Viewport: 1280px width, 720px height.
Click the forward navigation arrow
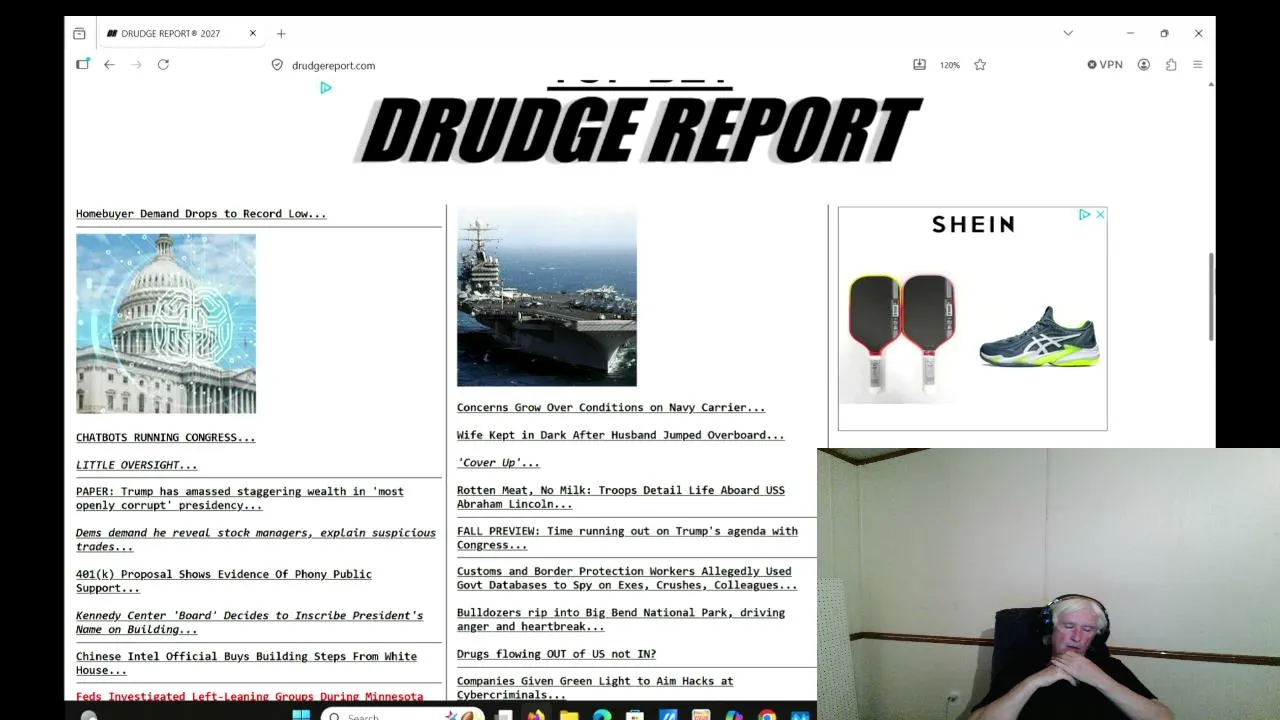(136, 64)
